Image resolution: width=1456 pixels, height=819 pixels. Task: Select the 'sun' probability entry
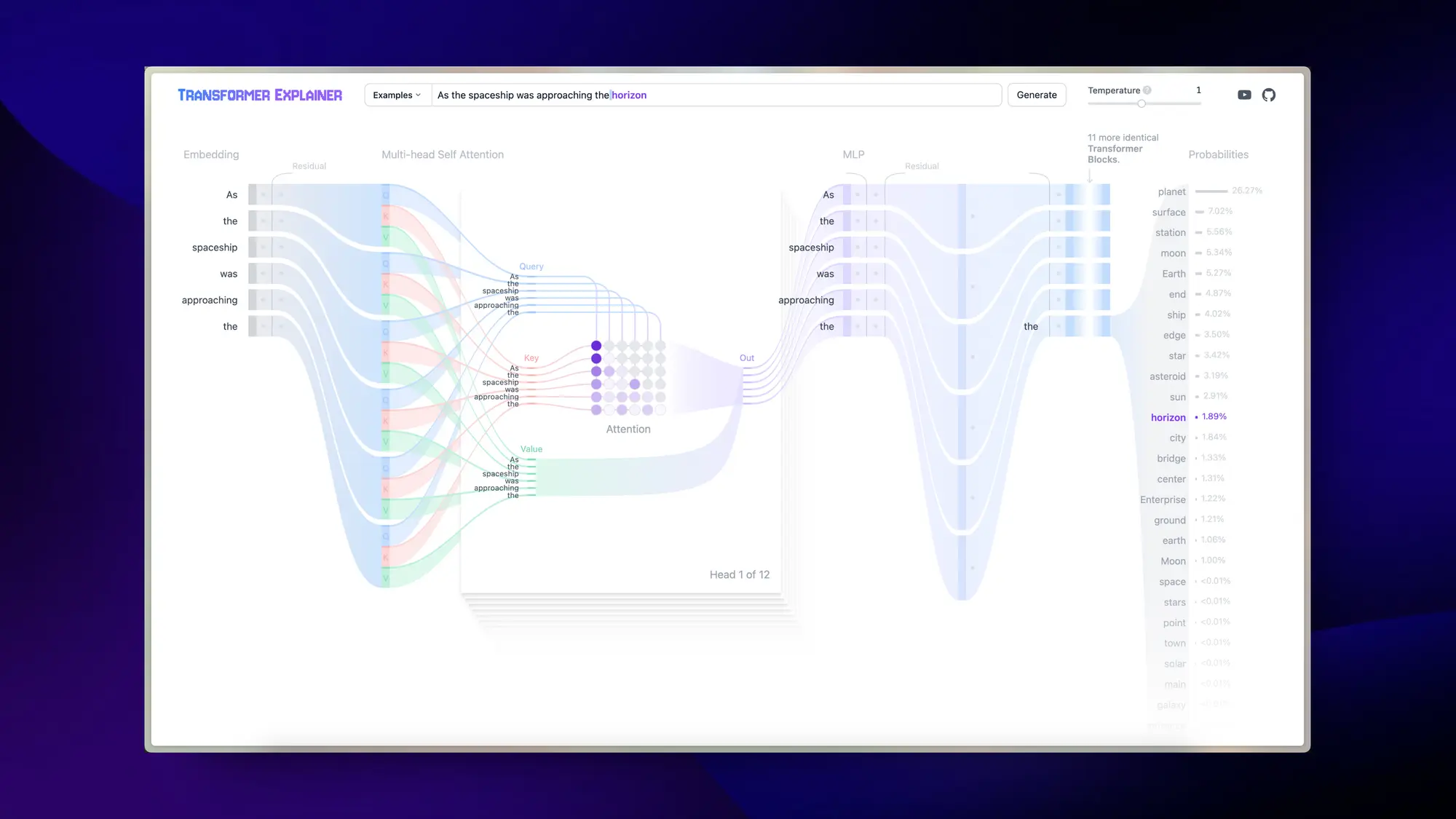[x=1177, y=397]
